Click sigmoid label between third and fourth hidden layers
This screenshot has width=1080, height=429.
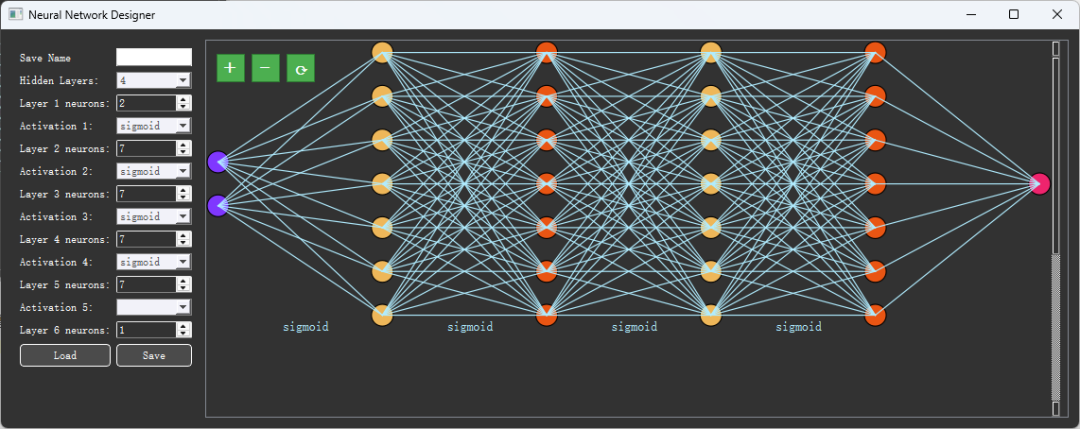[x=798, y=327]
